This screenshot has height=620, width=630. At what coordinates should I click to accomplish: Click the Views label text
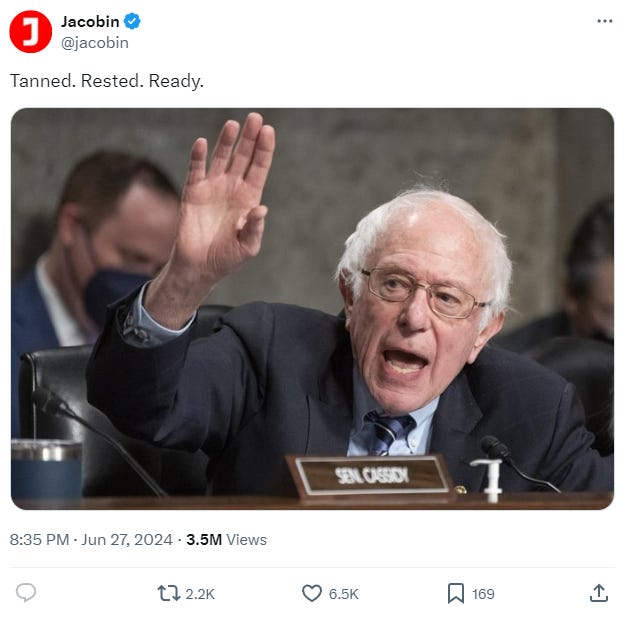click(x=246, y=540)
